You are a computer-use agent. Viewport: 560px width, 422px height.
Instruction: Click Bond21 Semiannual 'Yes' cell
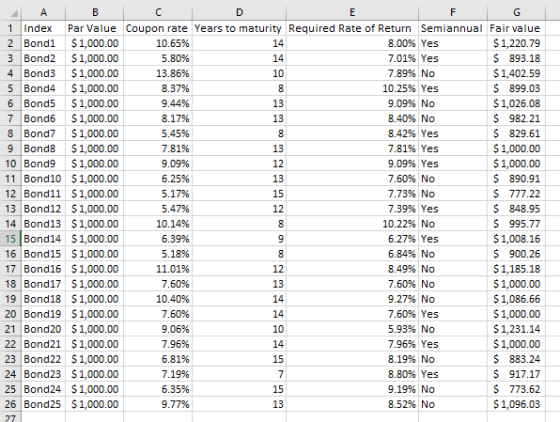(x=452, y=344)
